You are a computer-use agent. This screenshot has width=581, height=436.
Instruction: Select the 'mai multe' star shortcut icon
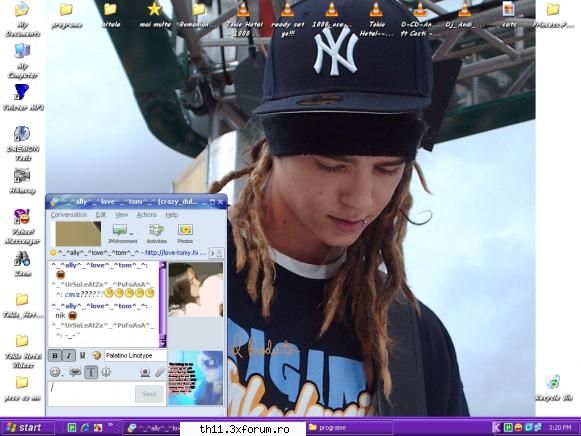pyautogui.click(x=155, y=15)
